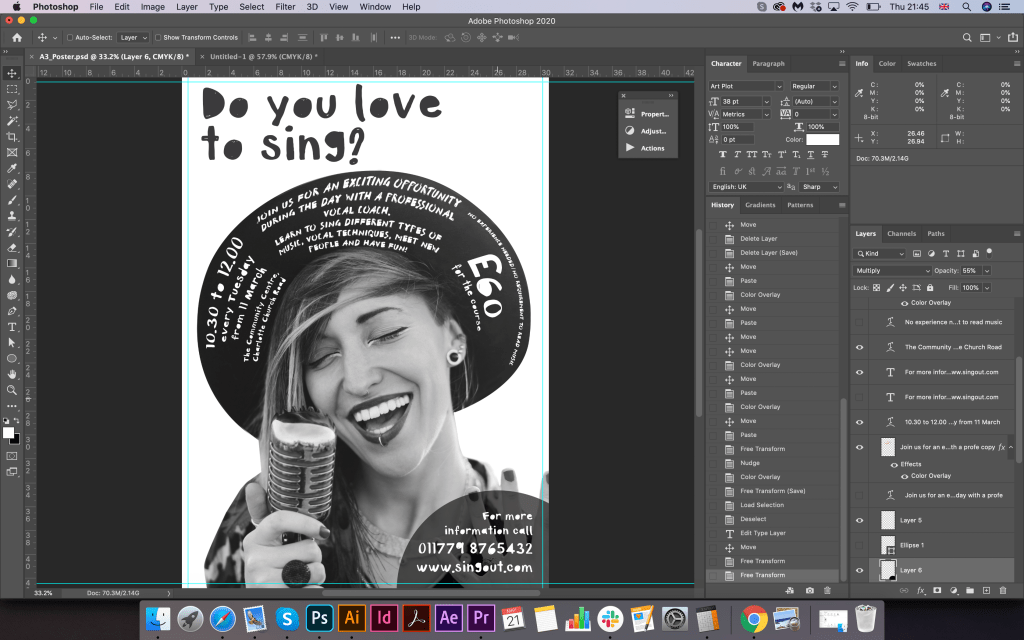Click the Deselect history state

(x=753, y=519)
